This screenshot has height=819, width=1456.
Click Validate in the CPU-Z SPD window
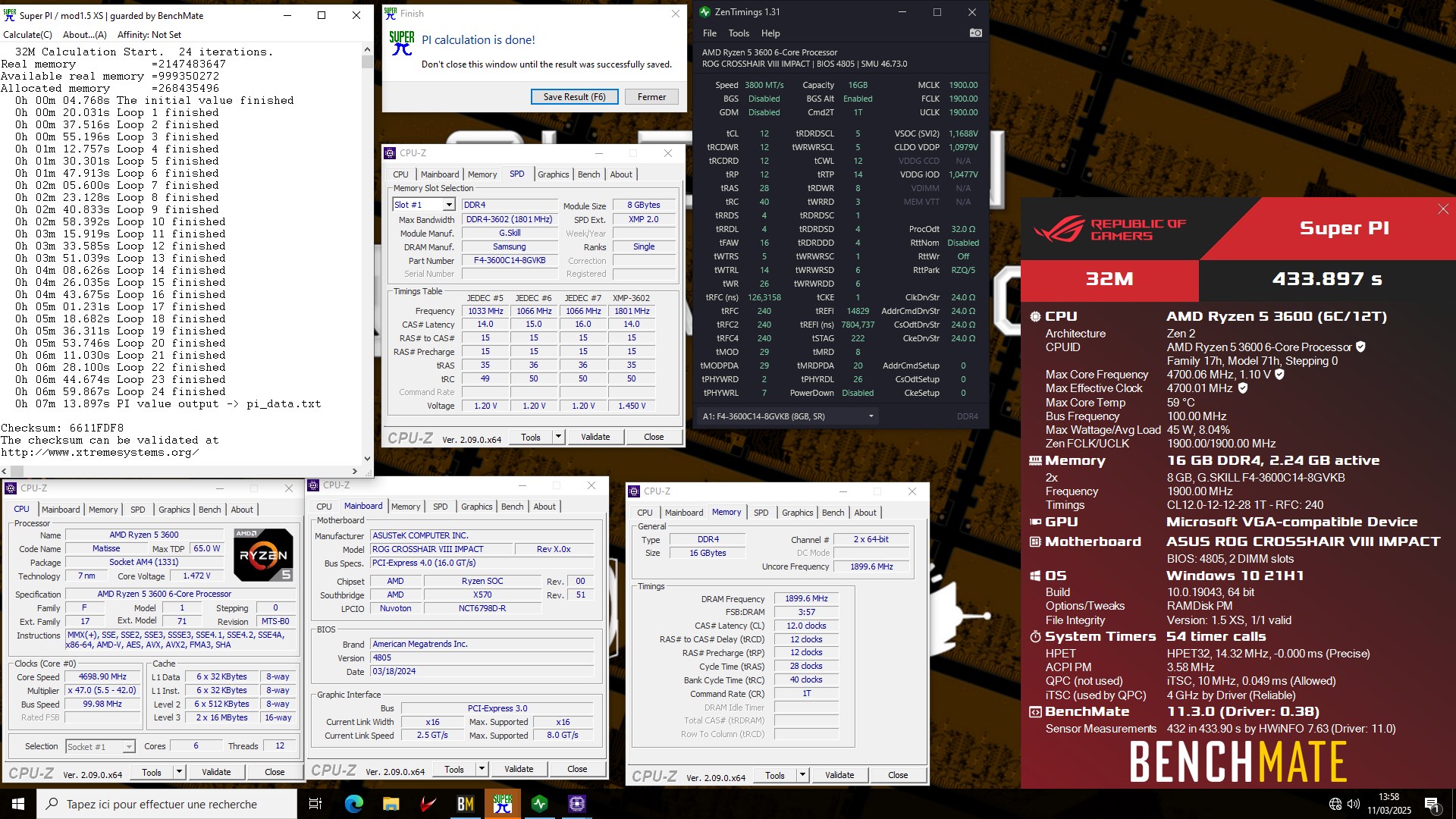tap(595, 437)
